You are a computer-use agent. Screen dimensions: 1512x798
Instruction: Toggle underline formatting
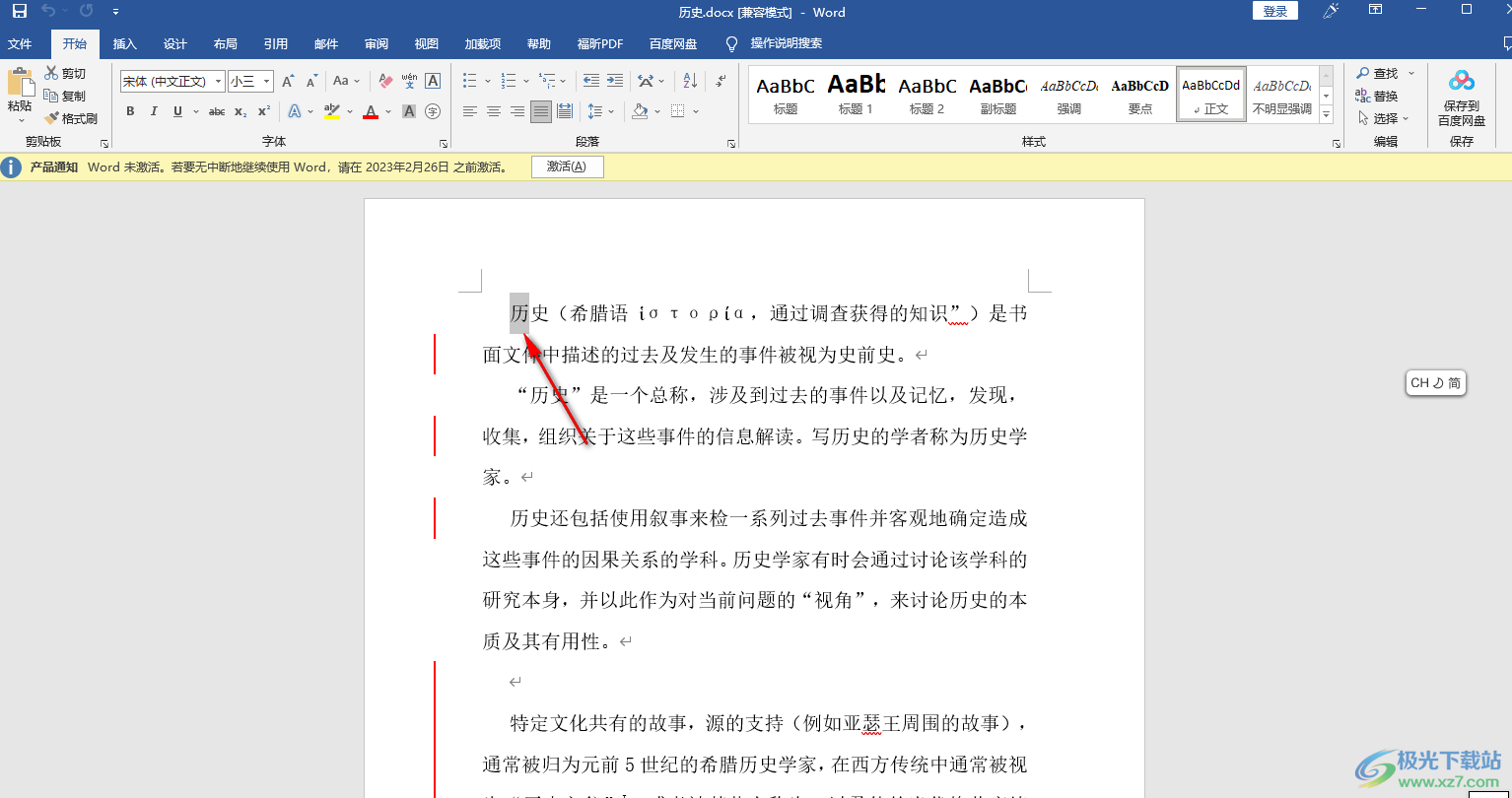(177, 111)
